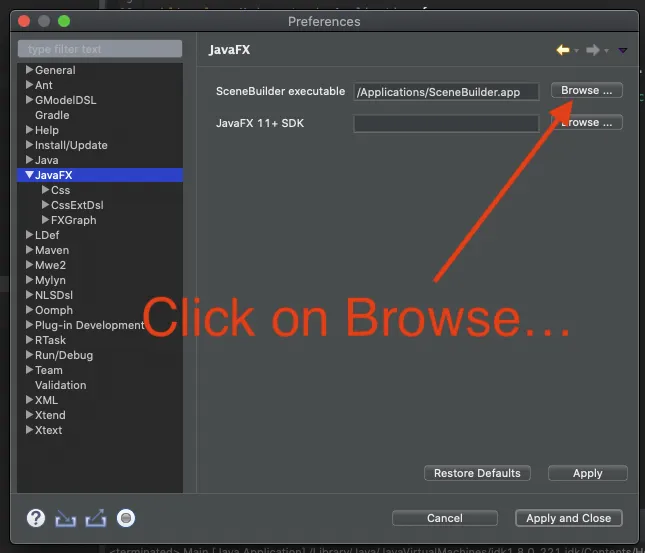This screenshot has height=553, width=645.
Task: Select RTask in the tree
Action: coord(50,340)
